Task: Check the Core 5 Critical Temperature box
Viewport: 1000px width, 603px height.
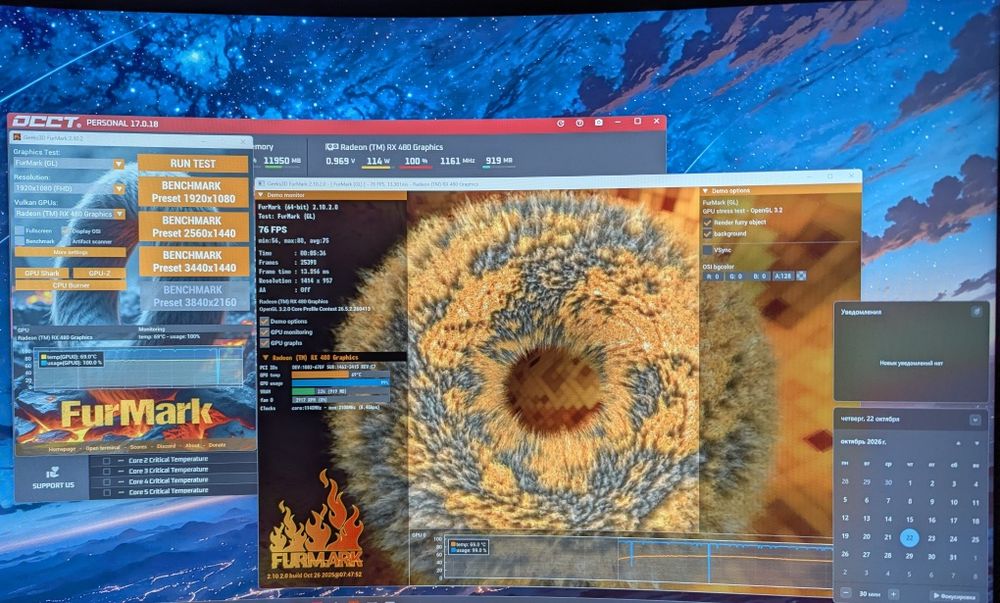Action: pos(107,492)
